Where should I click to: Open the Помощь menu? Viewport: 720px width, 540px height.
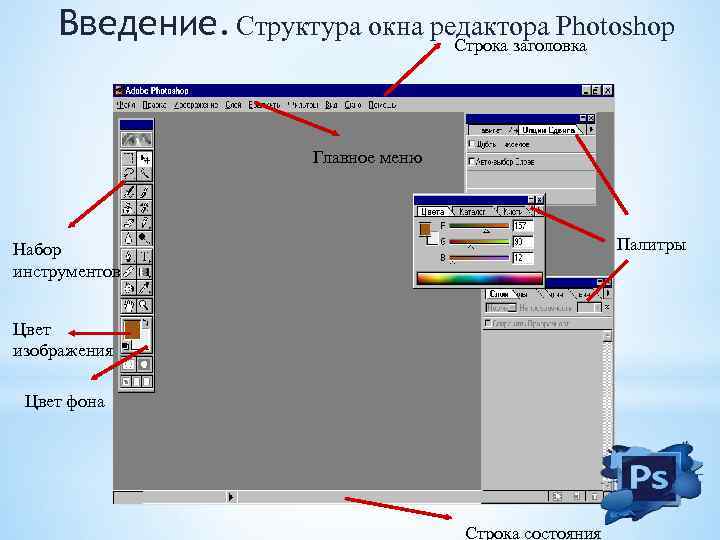click(382, 105)
